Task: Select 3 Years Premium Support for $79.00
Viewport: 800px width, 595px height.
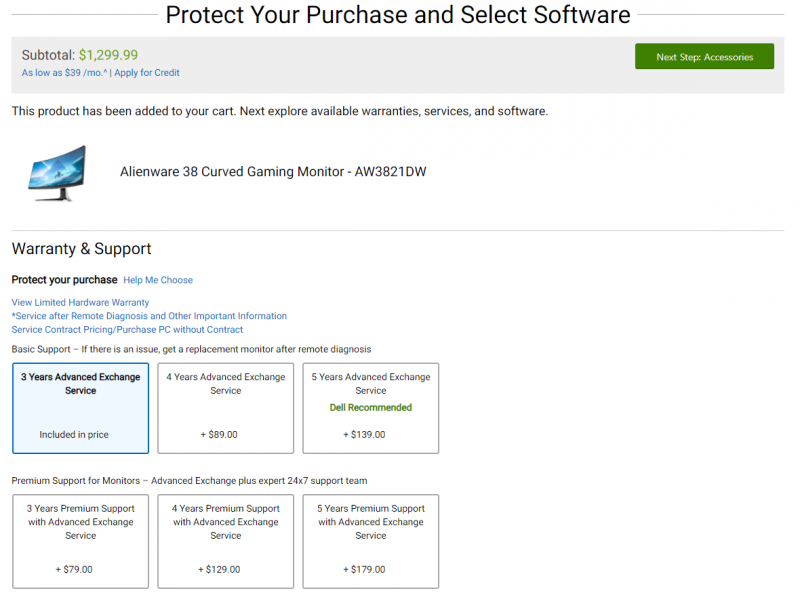Action: [x=81, y=541]
